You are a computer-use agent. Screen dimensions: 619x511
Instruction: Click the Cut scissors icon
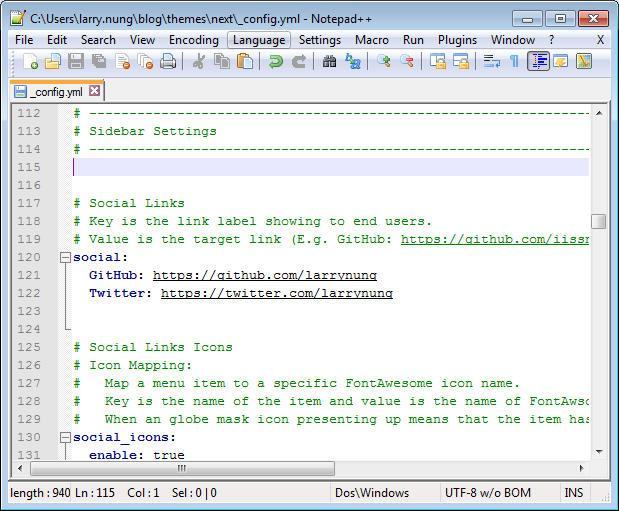pos(199,62)
